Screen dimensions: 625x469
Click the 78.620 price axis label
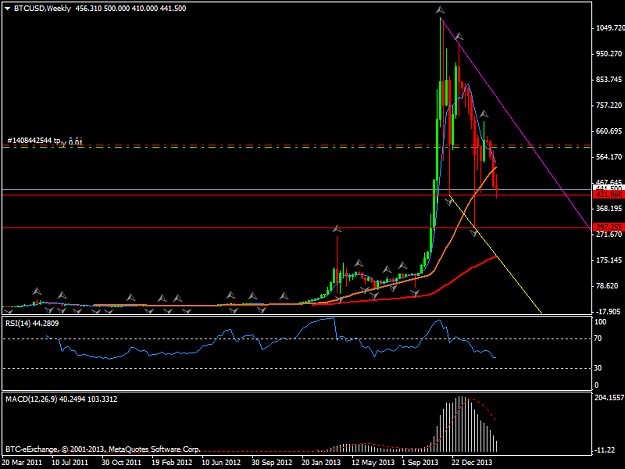[x=607, y=286]
